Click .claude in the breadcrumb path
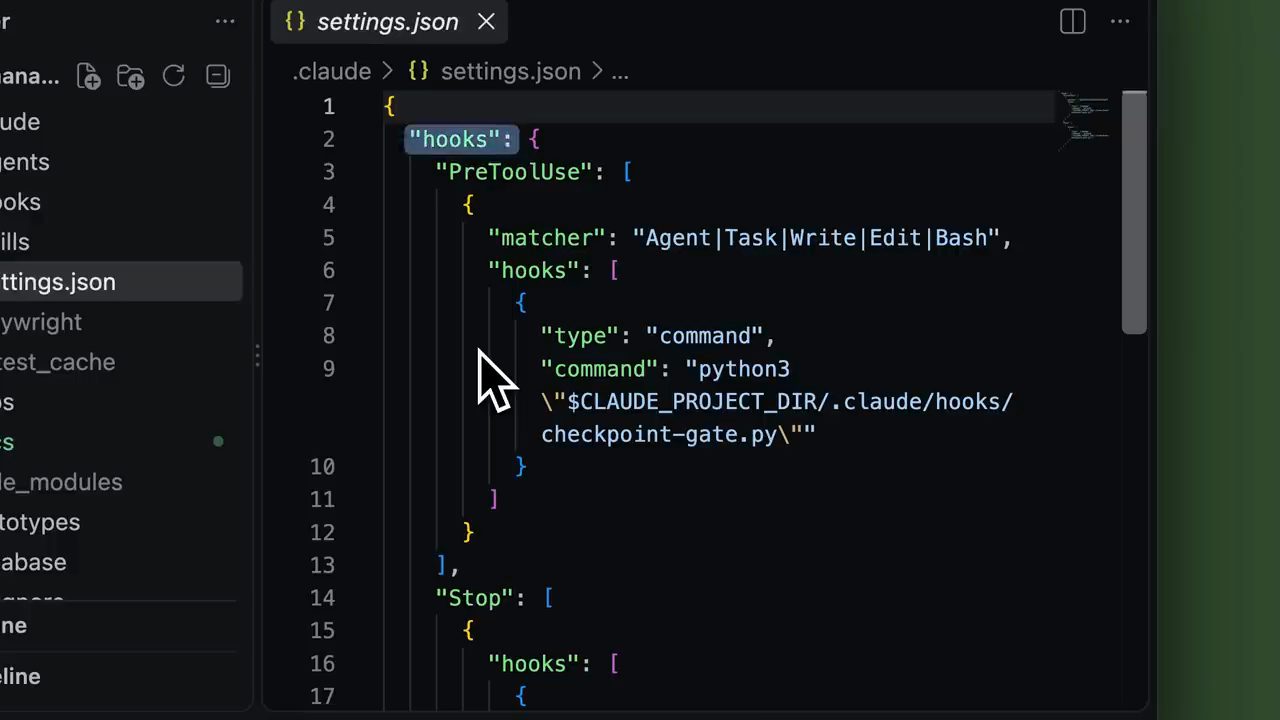Screen dimensions: 1280x720 click(x=331, y=71)
